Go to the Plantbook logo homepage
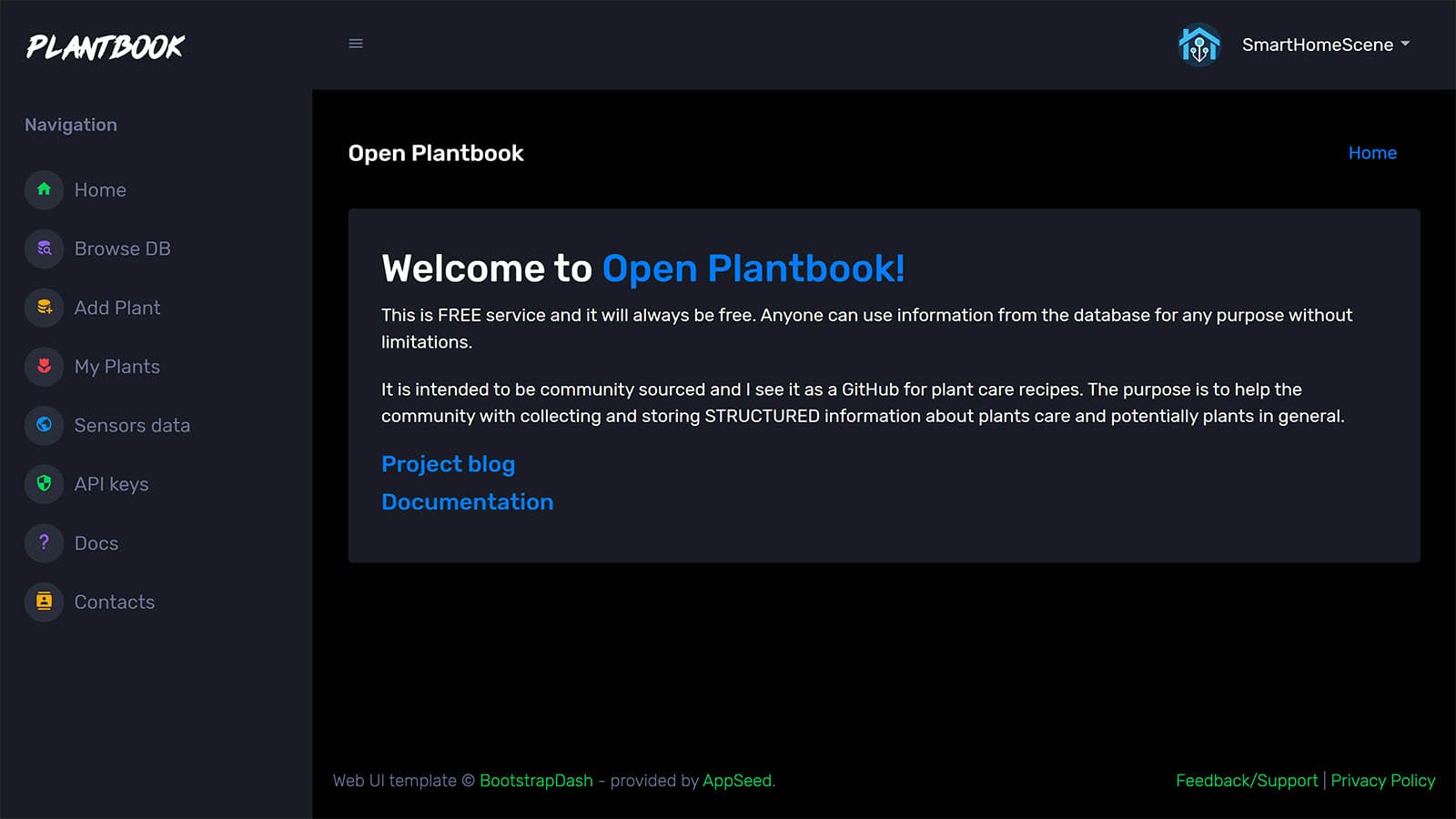The height and width of the screenshot is (819, 1456). [x=106, y=46]
